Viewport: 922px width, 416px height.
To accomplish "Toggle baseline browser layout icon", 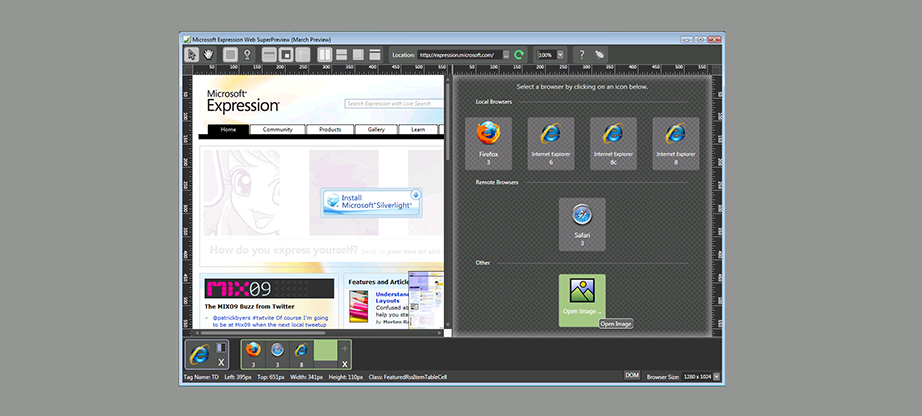I will 221,348.
